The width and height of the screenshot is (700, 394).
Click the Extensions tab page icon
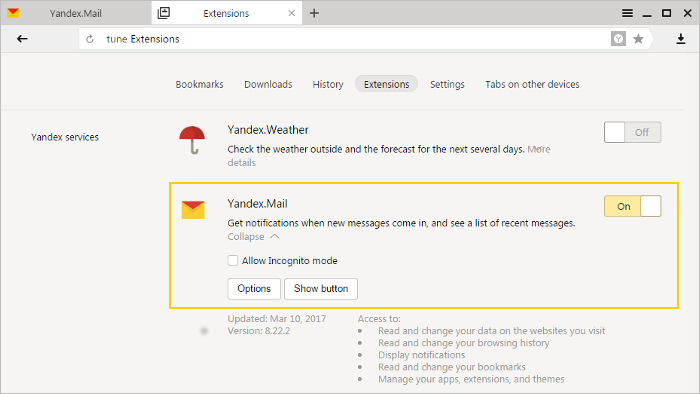(x=164, y=13)
